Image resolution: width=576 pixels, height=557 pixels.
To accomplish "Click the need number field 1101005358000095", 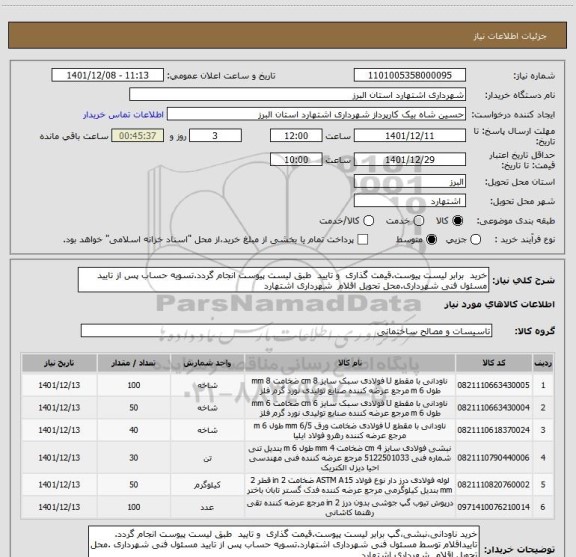I will tap(410, 75).
